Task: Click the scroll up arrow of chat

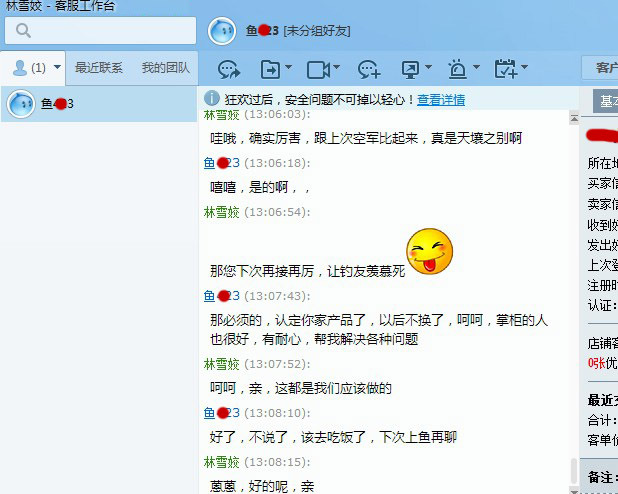Action: [574, 118]
